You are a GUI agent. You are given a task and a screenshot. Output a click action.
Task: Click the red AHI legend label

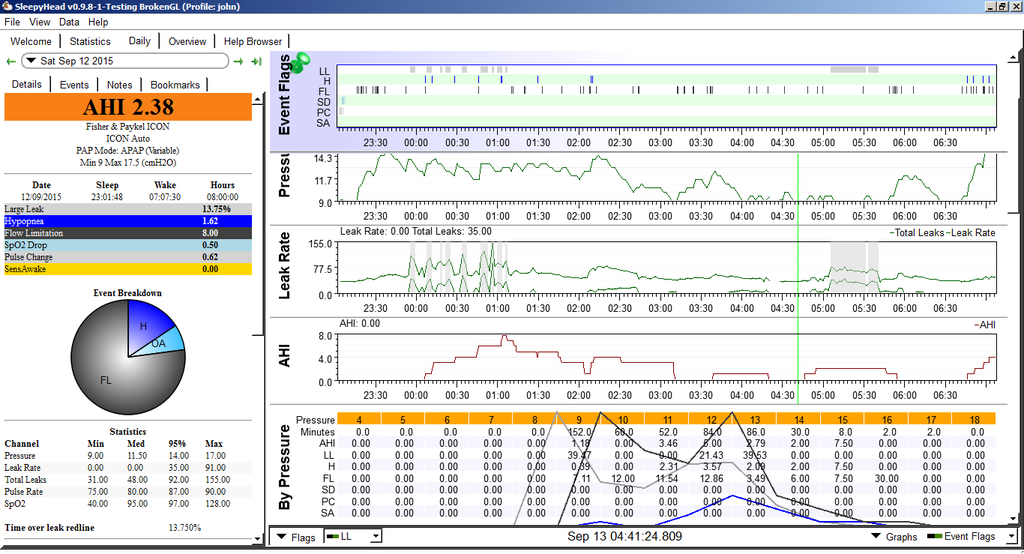click(985, 325)
